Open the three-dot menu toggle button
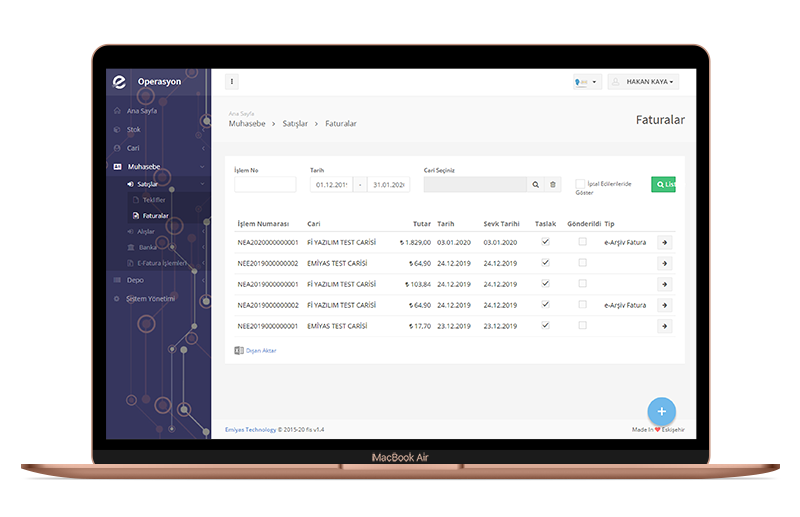The height and width of the screenshot is (517, 800). (x=232, y=82)
